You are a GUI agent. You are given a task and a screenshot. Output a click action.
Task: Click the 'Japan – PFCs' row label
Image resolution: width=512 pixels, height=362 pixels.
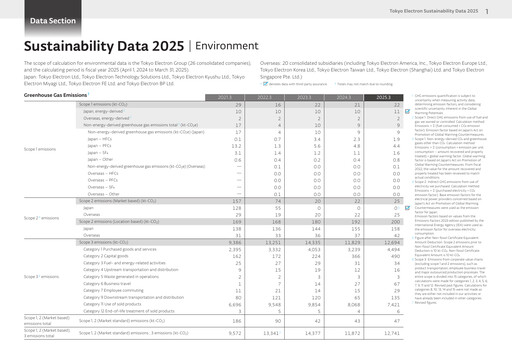[x=99, y=146]
